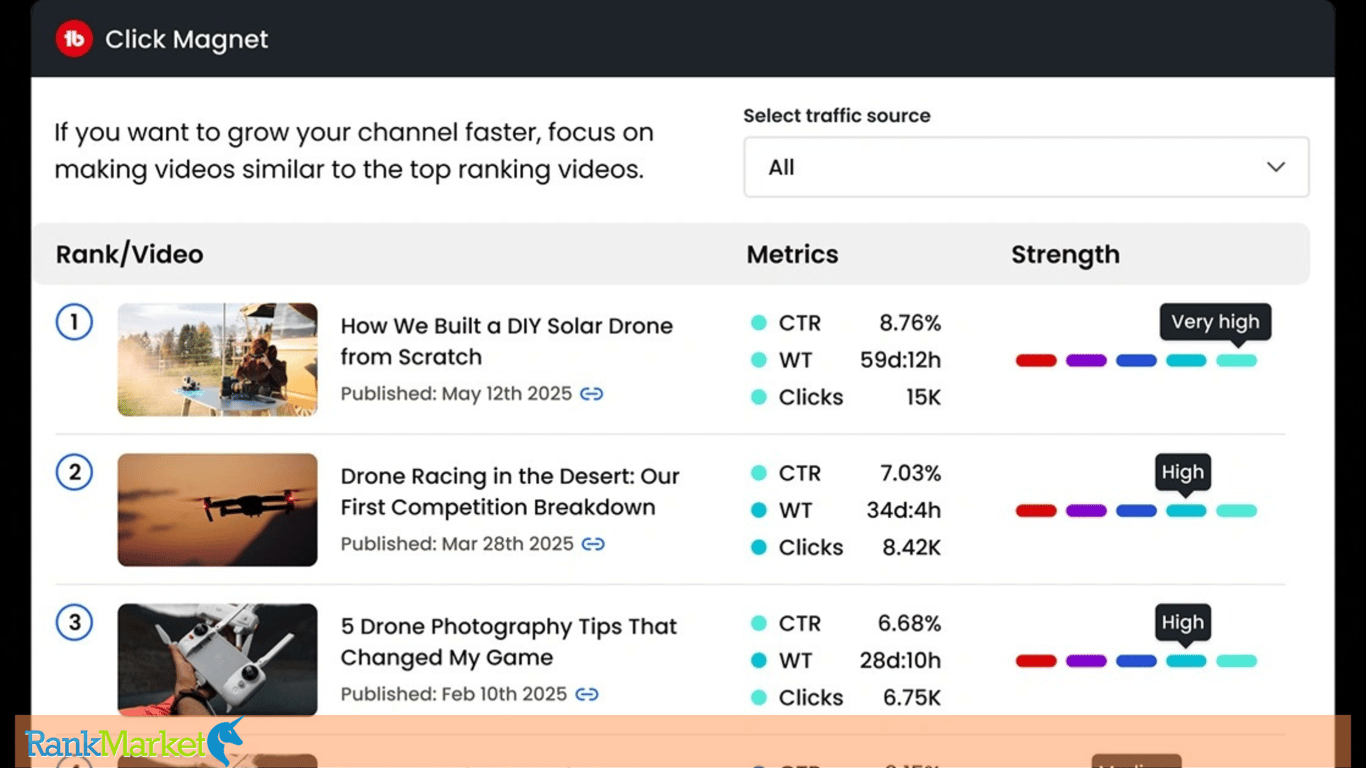Click the link icon next to Feb 10th 2025

tap(587, 694)
